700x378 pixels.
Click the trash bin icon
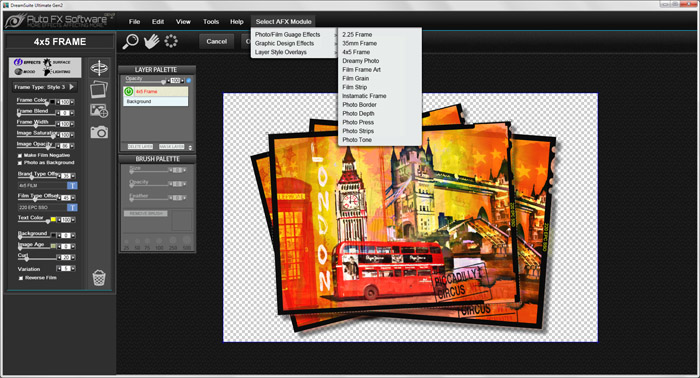99,278
